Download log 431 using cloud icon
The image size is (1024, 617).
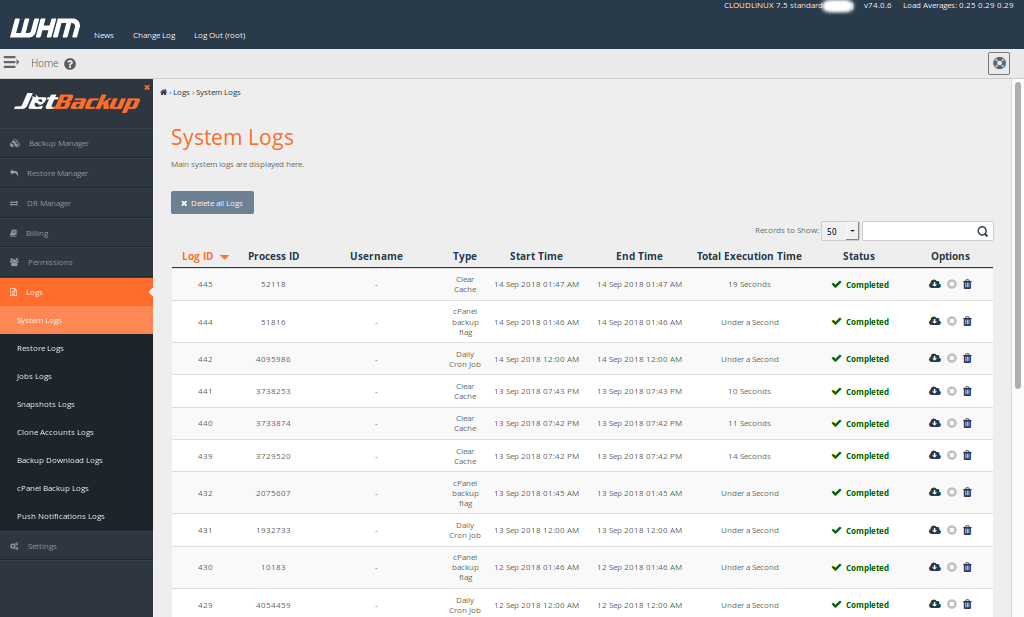[x=935, y=530]
